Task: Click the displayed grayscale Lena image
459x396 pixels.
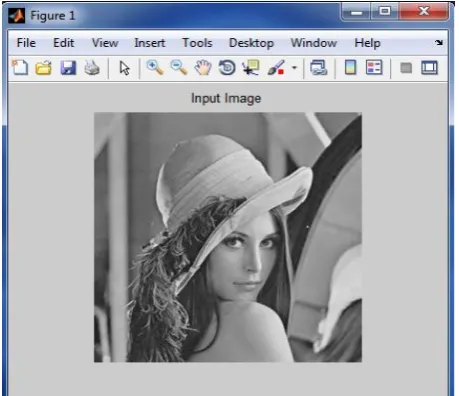Action: pyautogui.click(x=228, y=237)
